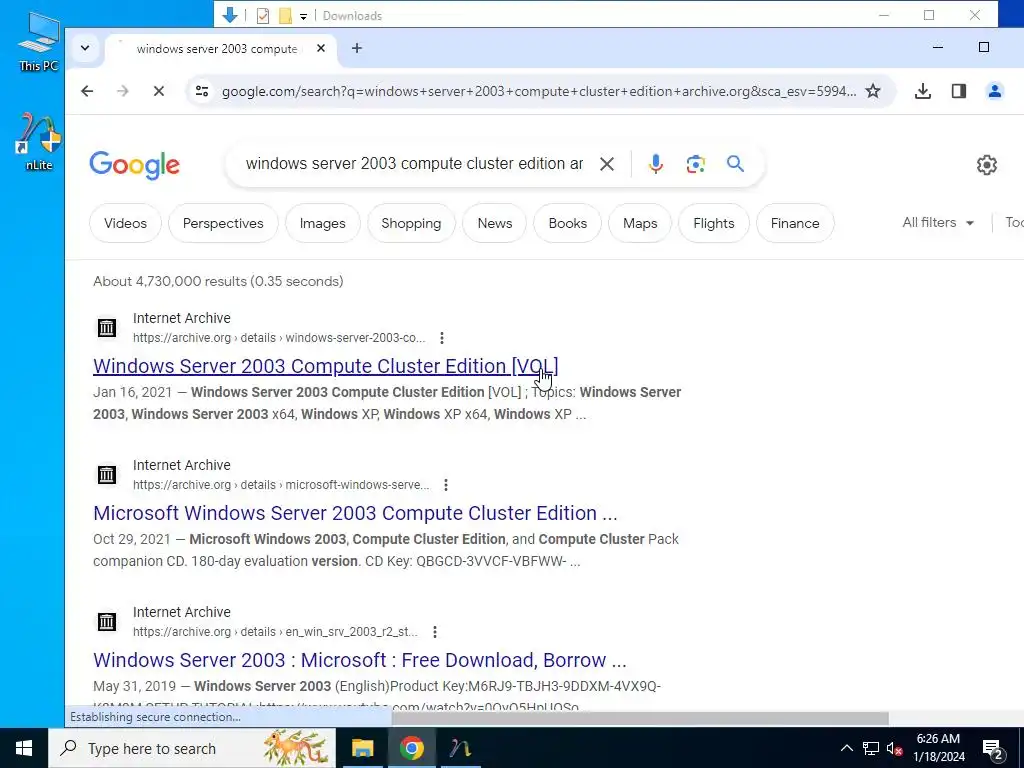Click the Properties icon in Downloads window title bar
The height and width of the screenshot is (768, 1024).
pyautogui.click(x=263, y=16)
